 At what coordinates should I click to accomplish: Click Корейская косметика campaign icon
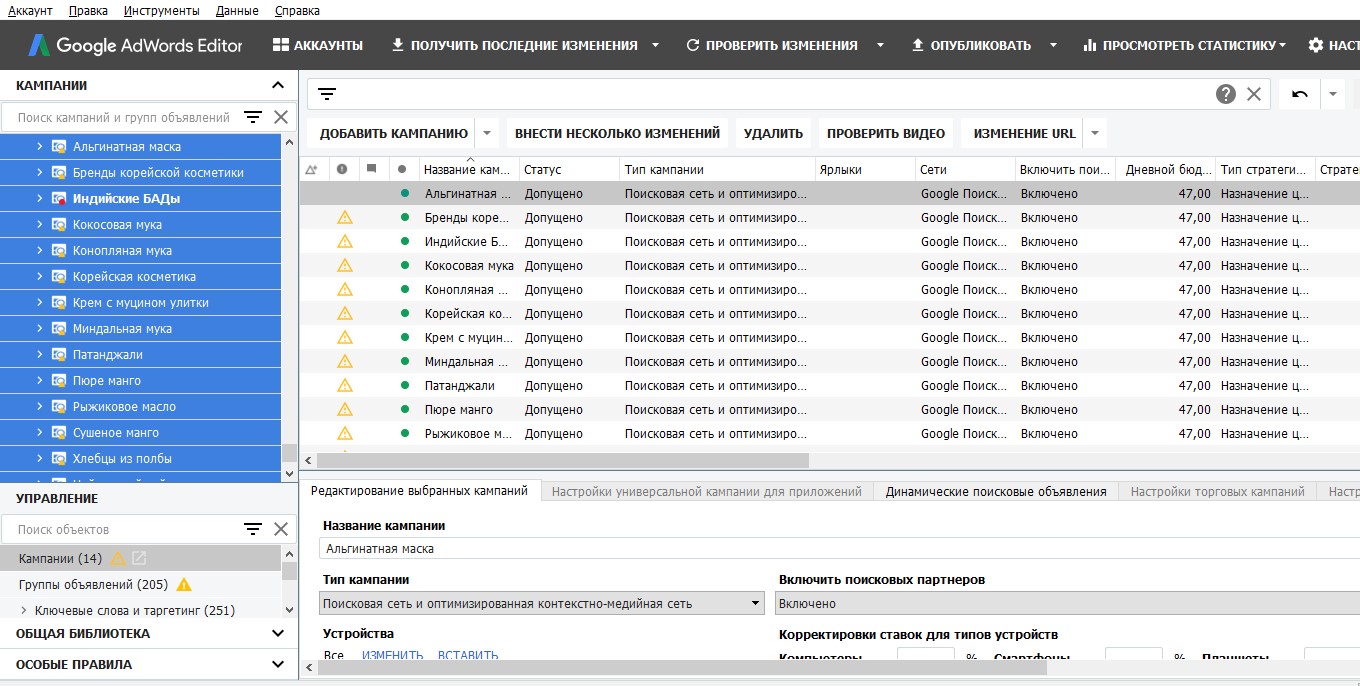click(59, 276)
